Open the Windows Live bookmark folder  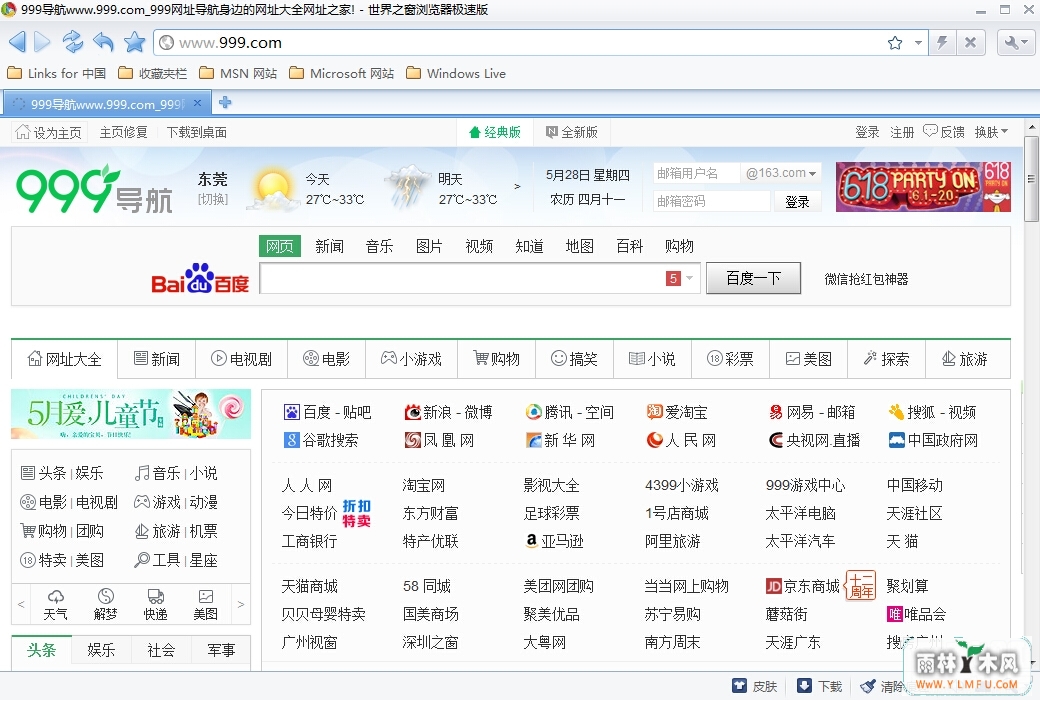tap(456, 74)
